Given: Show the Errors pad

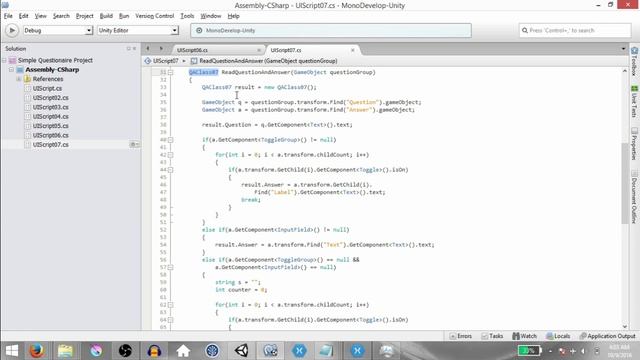Looking at the screenshot, I should click(x=461, y=336).
